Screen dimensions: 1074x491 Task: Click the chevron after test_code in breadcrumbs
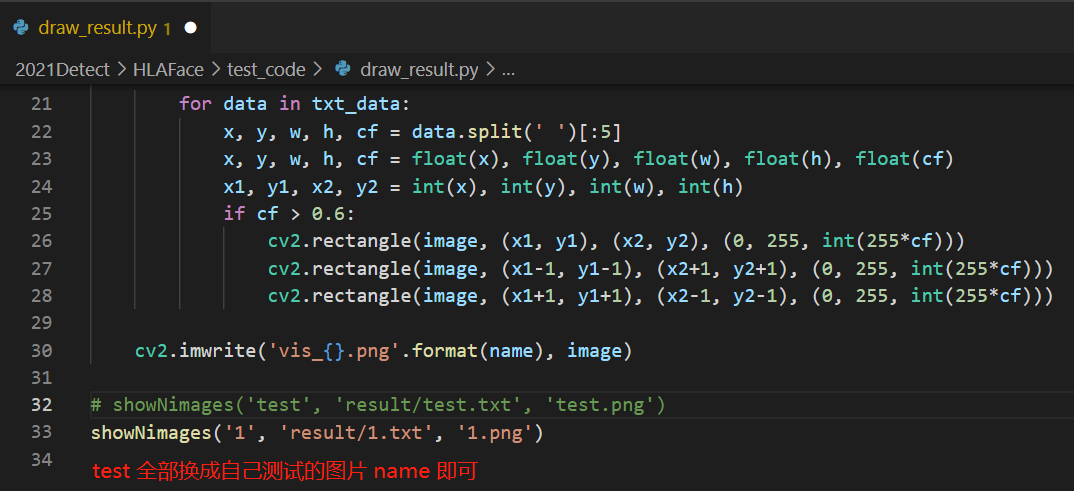(x=316, y=69)
